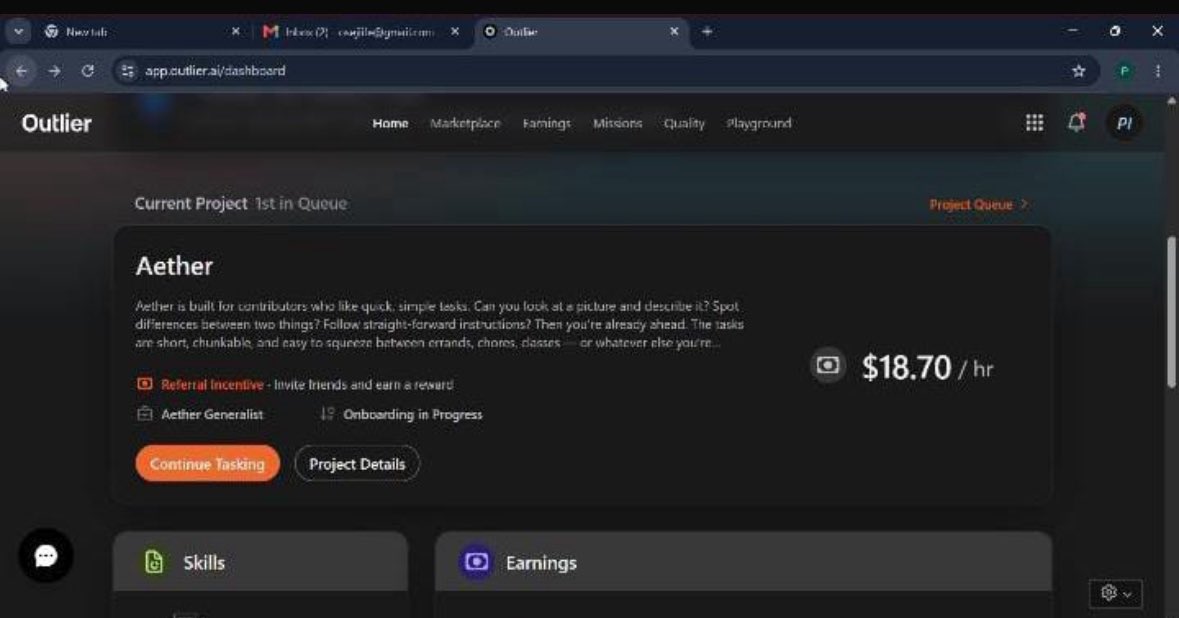Switch to the New tab browser tab
Viewport: 1179px width, 618px height.
(x=139, y=32)
